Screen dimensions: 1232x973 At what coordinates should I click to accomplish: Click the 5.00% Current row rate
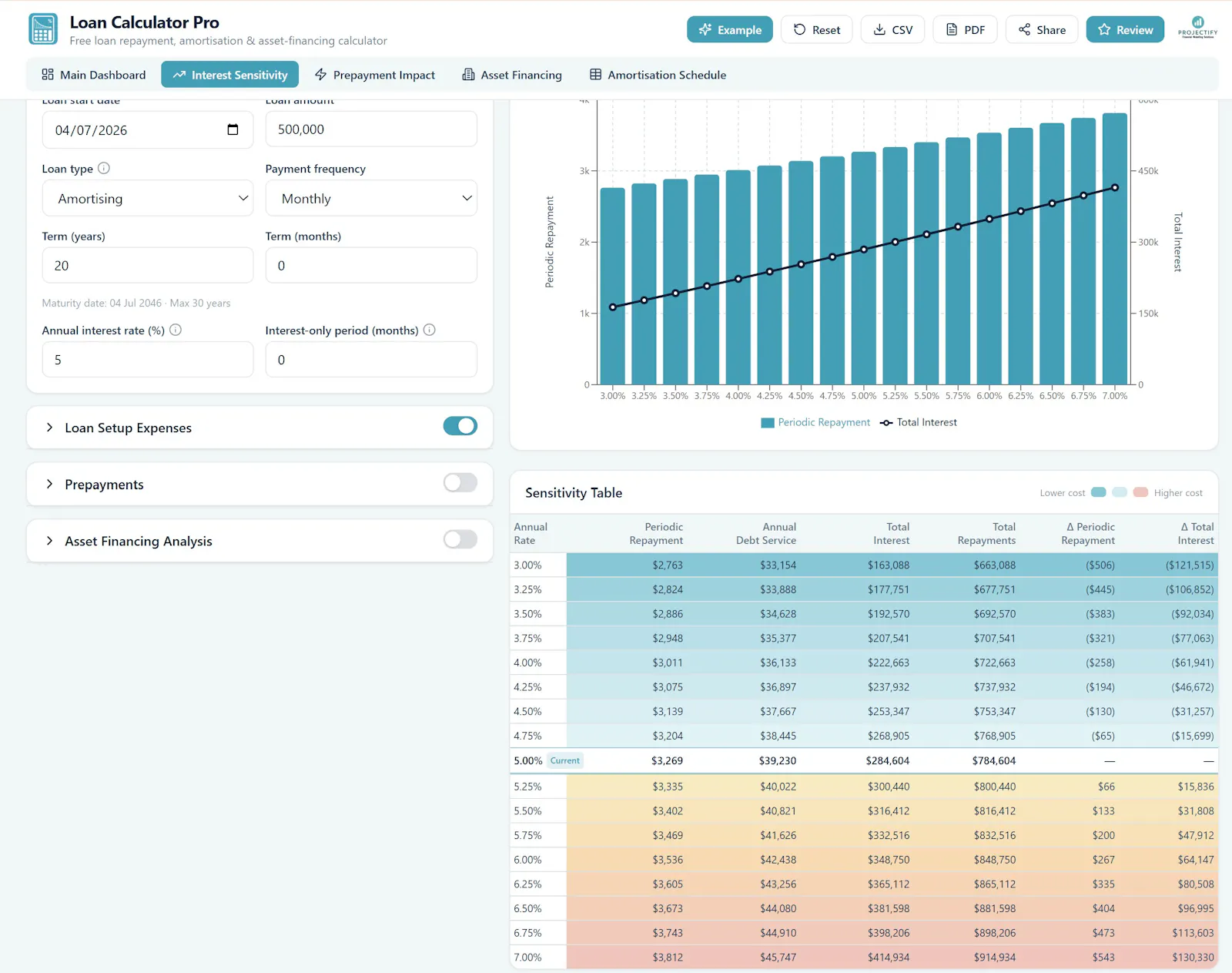(528, 760)
